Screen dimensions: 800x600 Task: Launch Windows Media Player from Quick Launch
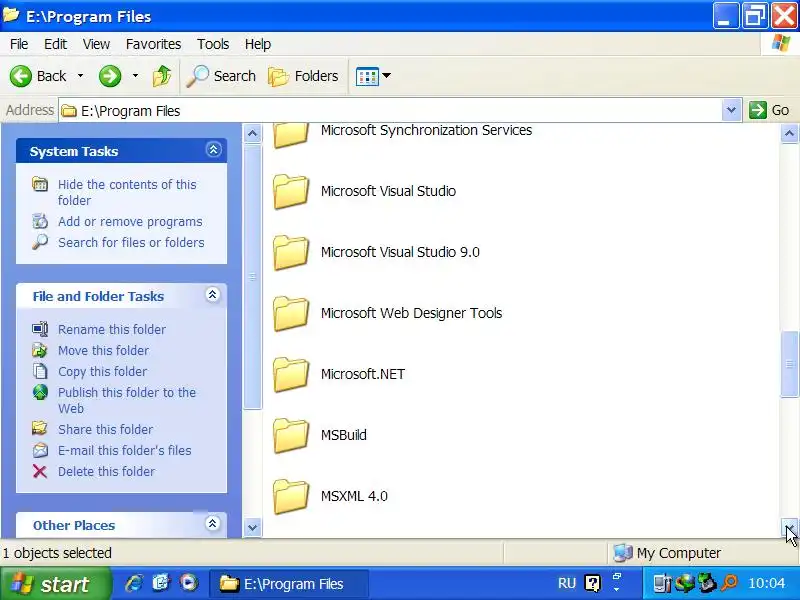pos(189,583)
